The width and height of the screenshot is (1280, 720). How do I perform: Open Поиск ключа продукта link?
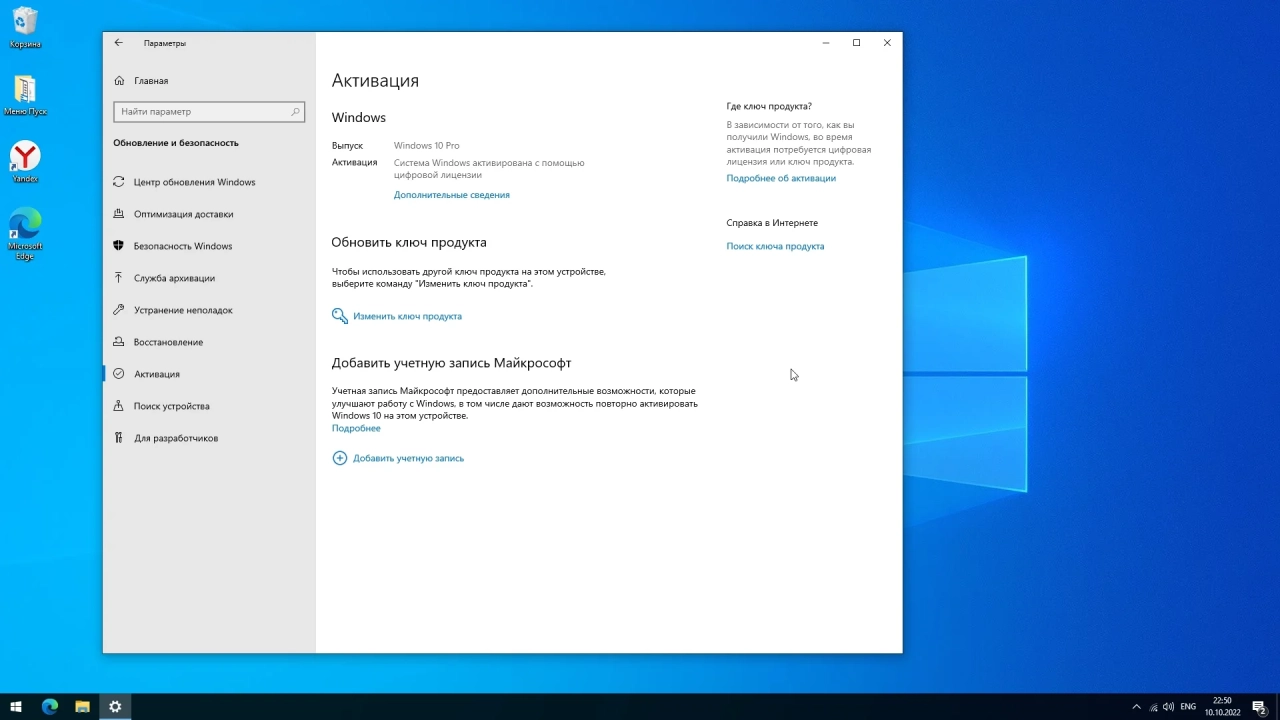tap(775, 246)
